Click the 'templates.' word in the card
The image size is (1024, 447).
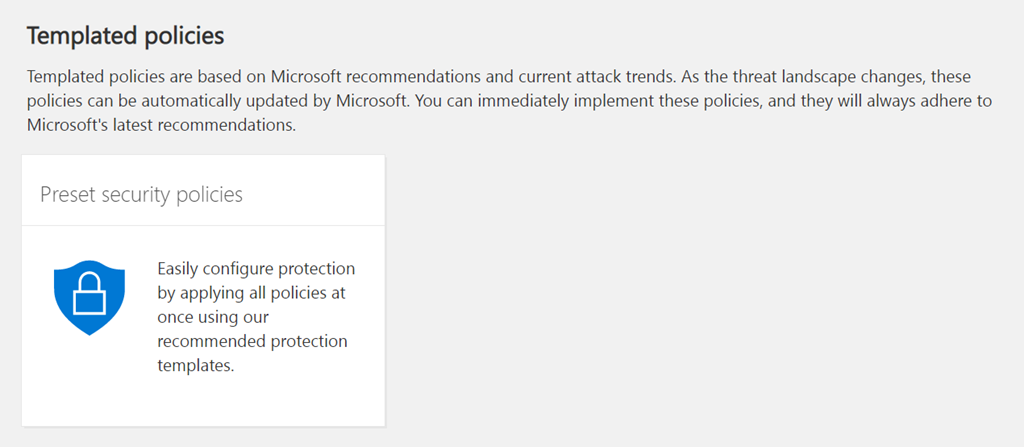pyautogui.click(x=195, y=365)
